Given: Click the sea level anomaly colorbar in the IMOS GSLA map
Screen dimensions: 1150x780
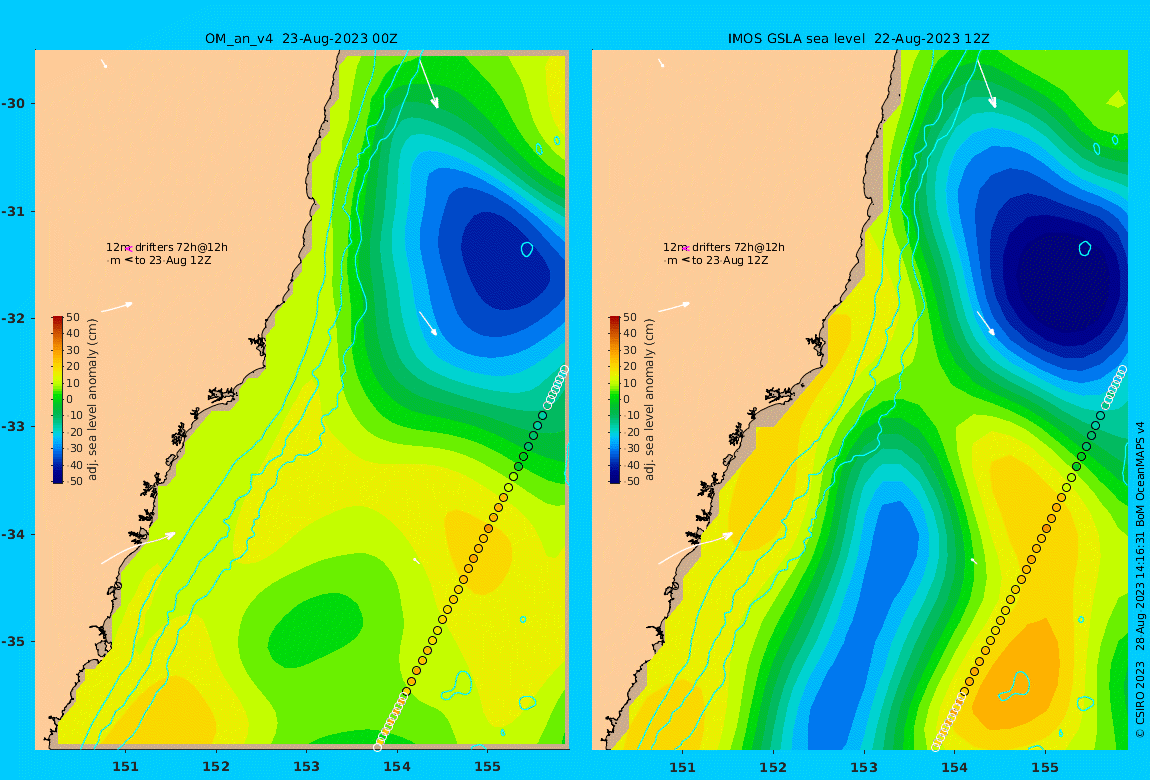Looking at the screenshot, I should 615,400.
